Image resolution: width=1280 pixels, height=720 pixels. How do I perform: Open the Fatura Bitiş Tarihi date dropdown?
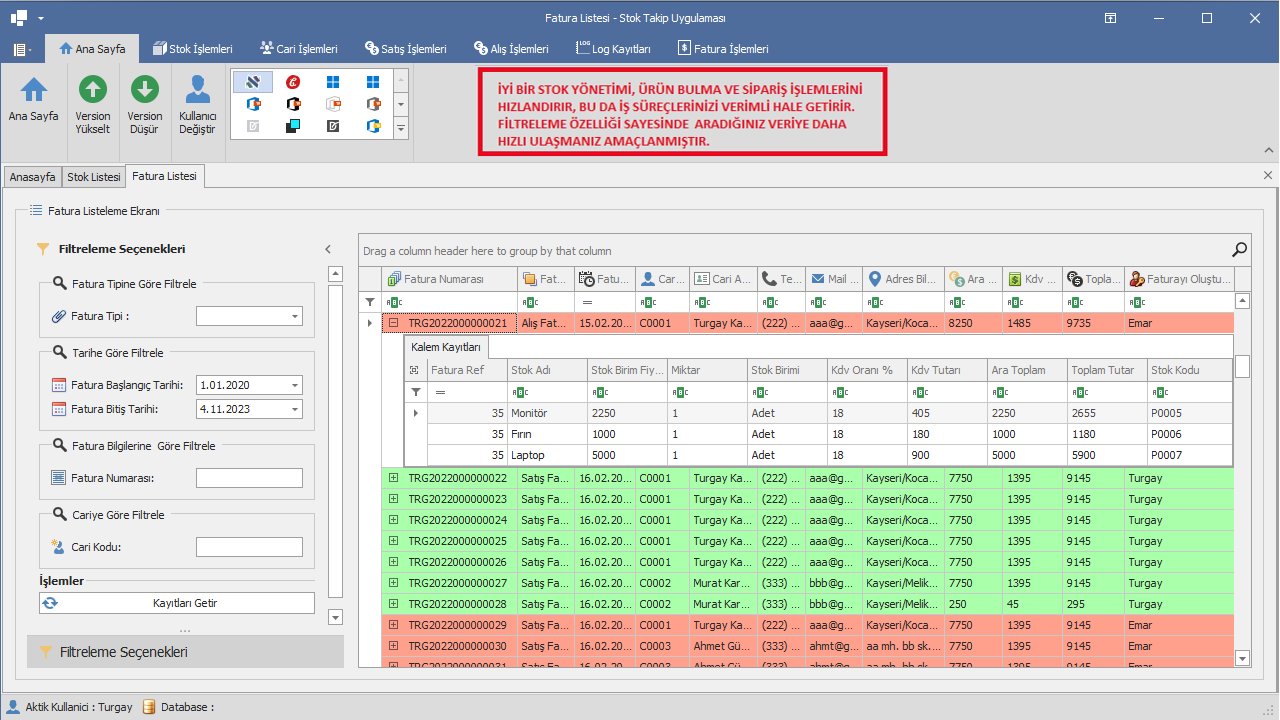[x=295, y=409]
